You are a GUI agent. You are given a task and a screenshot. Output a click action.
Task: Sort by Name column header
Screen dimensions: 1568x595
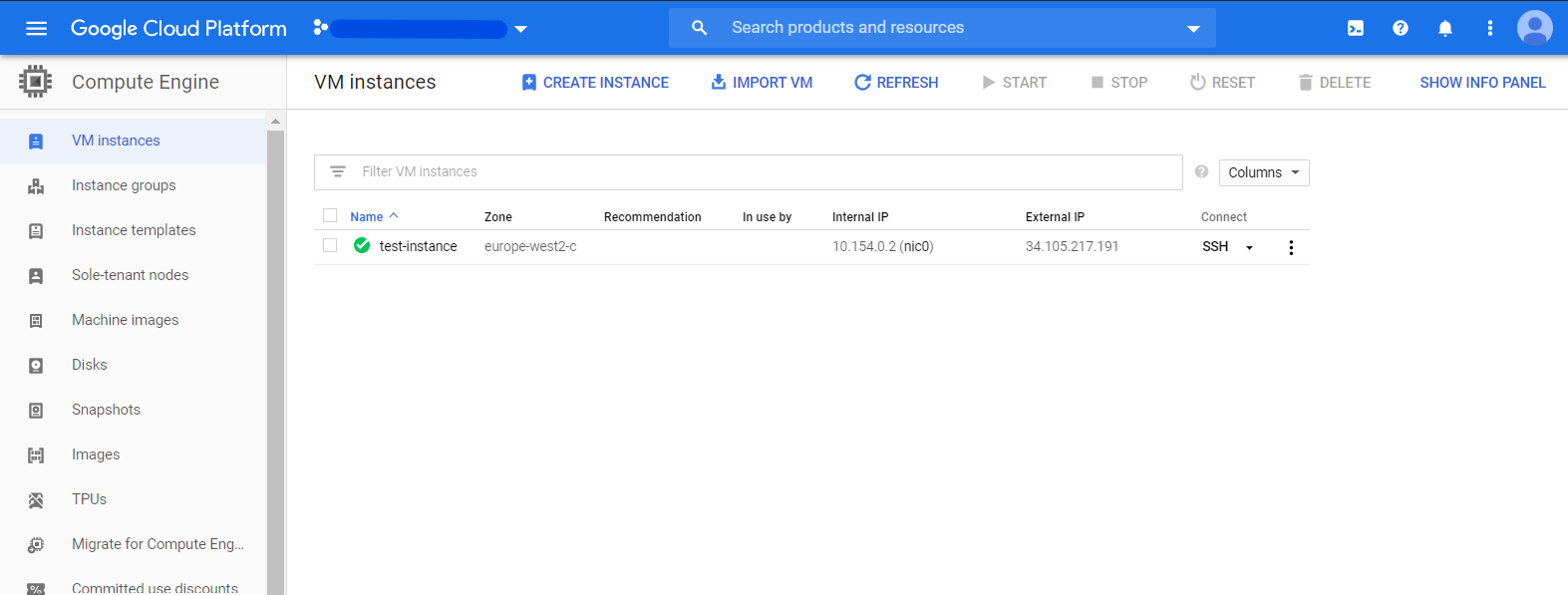point(374,216)
